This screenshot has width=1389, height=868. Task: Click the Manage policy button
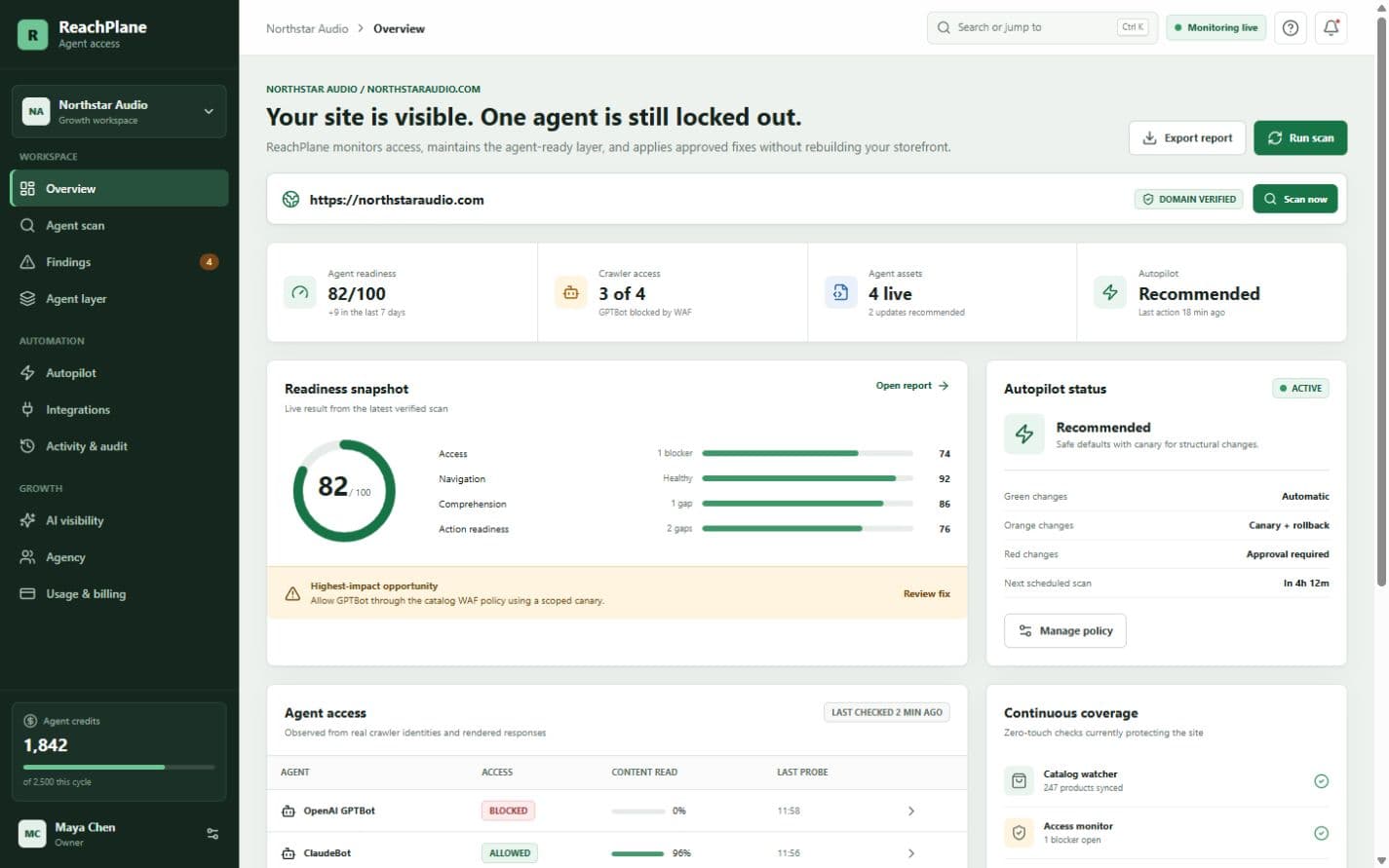(x=1065, y=631)
